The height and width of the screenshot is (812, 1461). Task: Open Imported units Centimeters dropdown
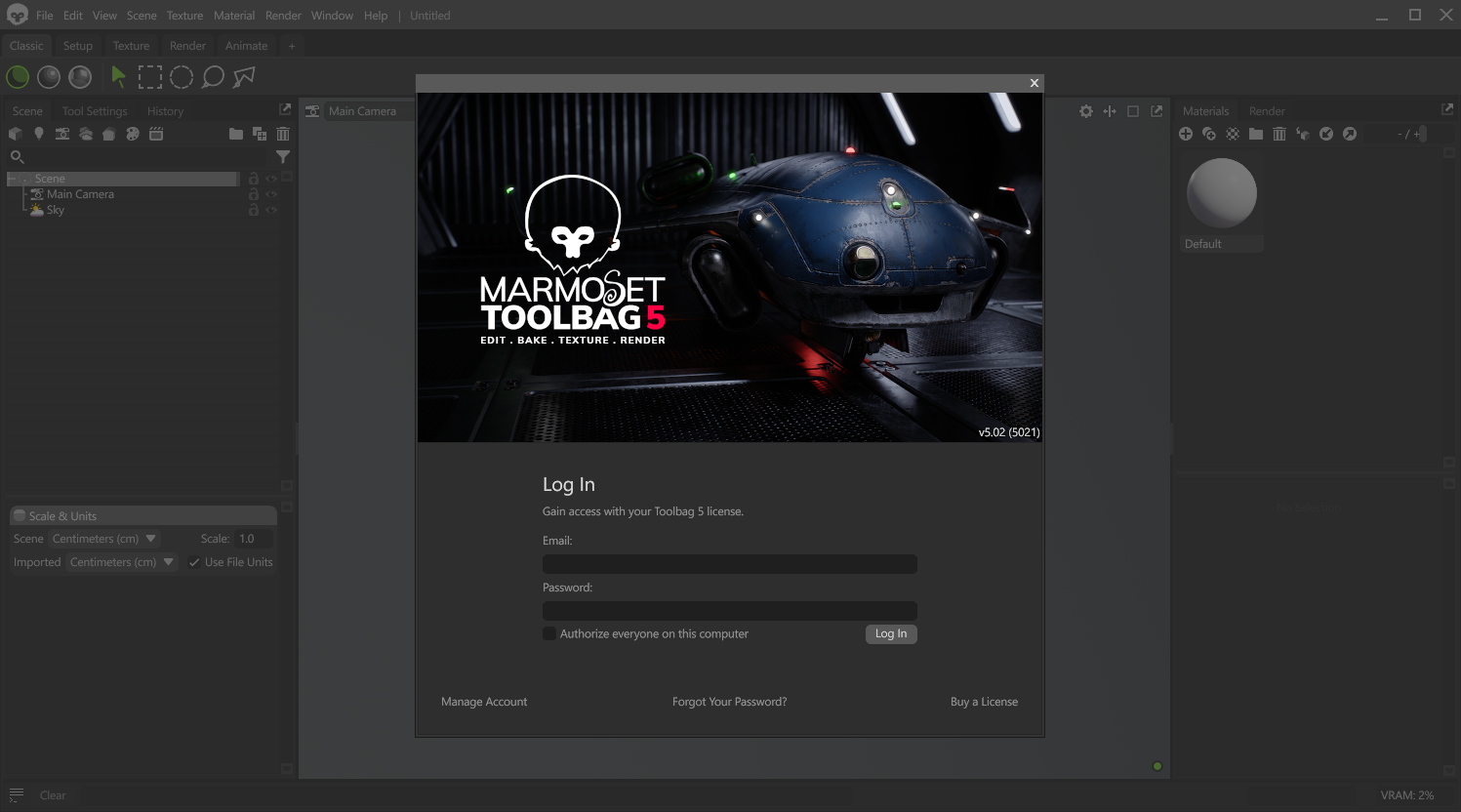pyautogui.click(x=122, y=562)
